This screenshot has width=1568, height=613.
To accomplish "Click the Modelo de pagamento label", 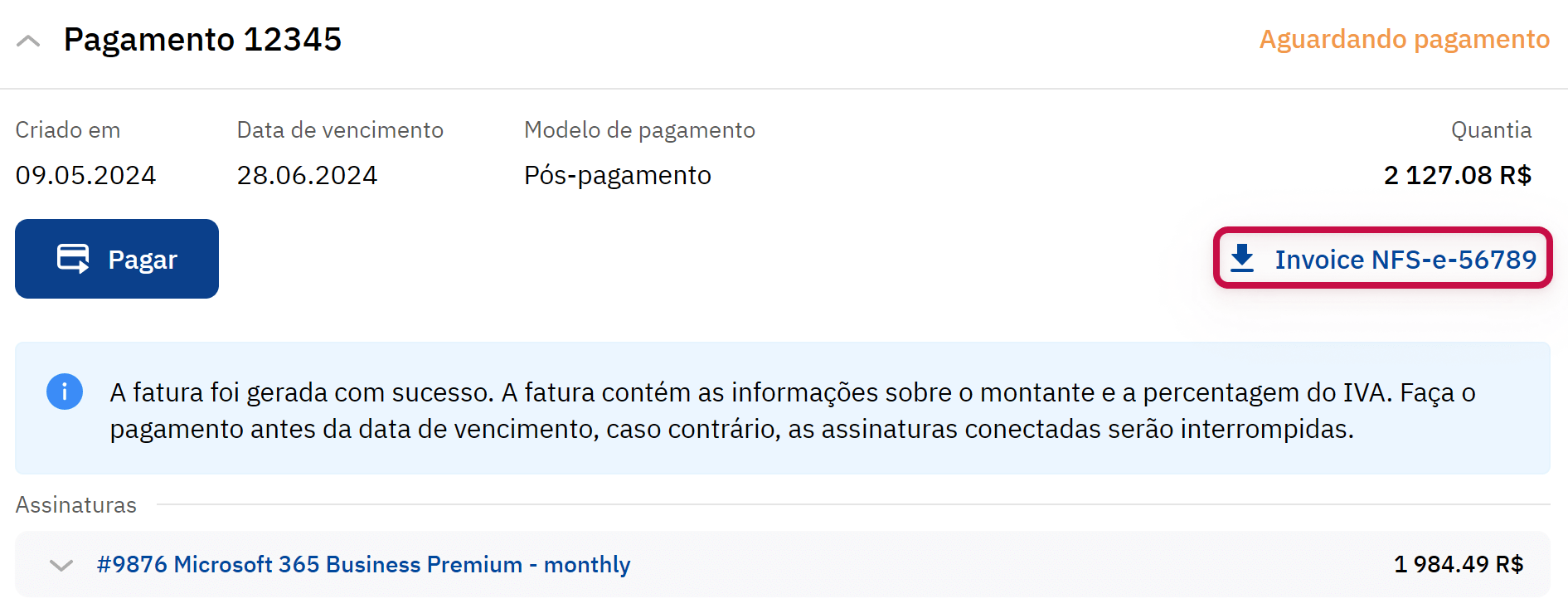I will coord(639,130).
